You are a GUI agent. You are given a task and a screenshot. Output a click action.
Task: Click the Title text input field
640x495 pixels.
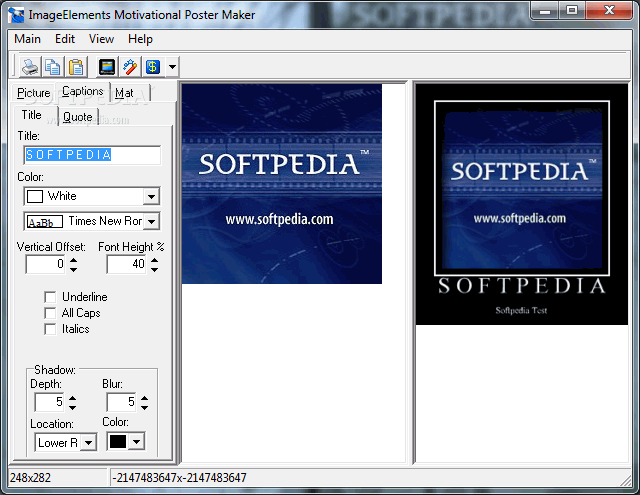pyautogui.click(x=92, y=155)
